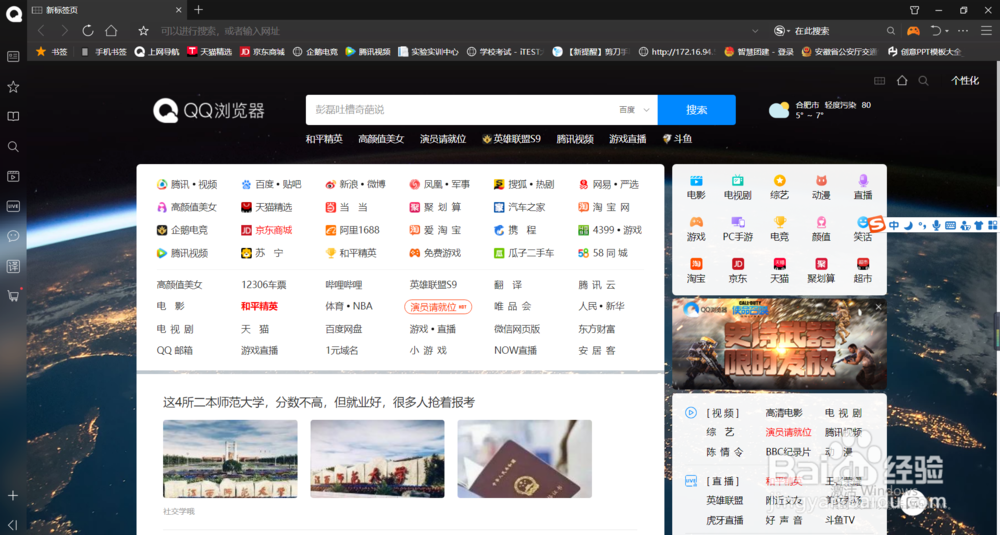Select the 新标签页 tab
The image size is (1000, 535).
(x=107, y=10)
